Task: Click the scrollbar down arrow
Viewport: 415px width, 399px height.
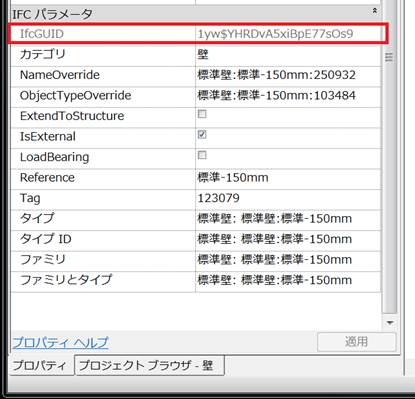Action: [389, 323]
